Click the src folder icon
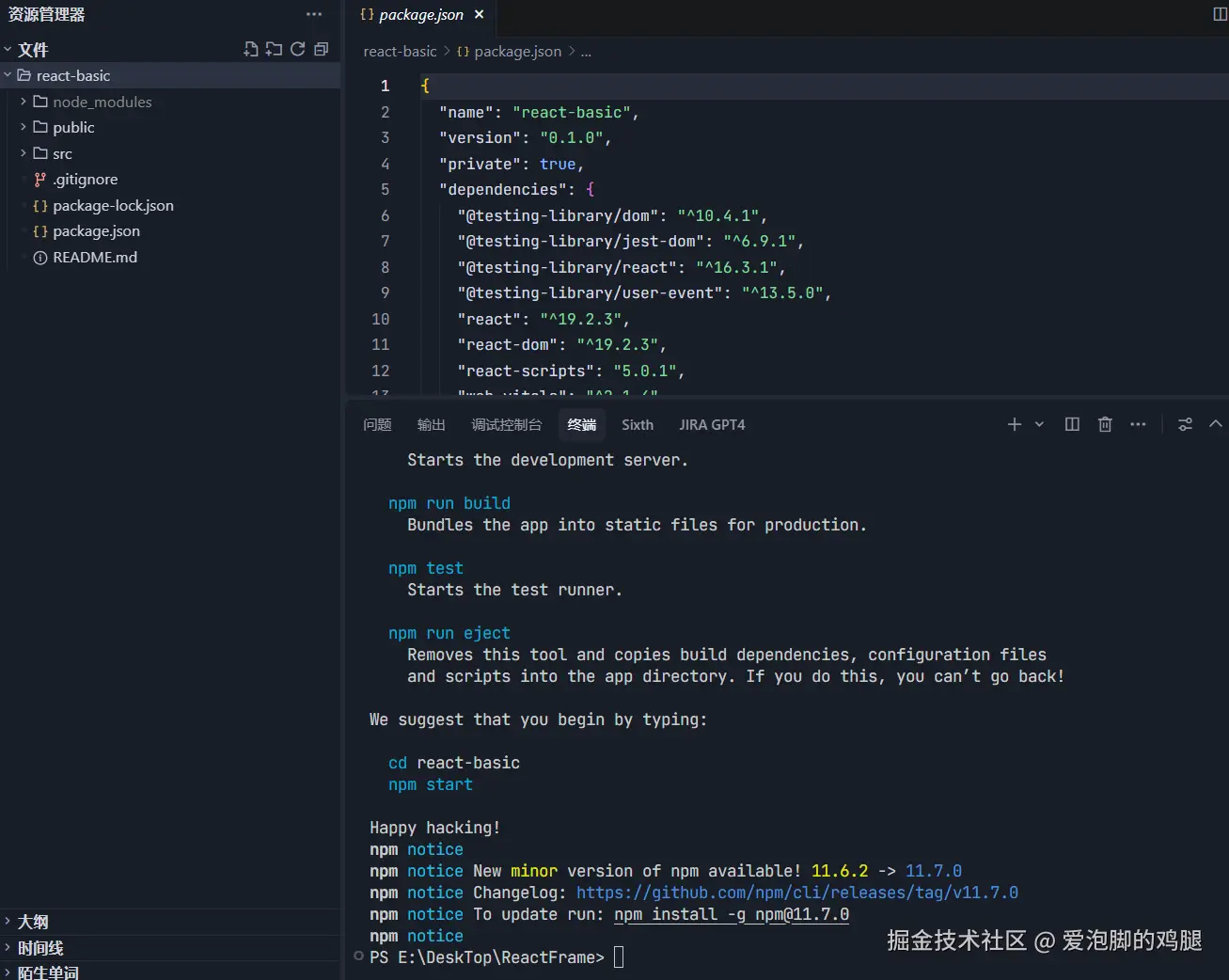The width and height of the screenshot is (1229, 980). click(40, 153)
